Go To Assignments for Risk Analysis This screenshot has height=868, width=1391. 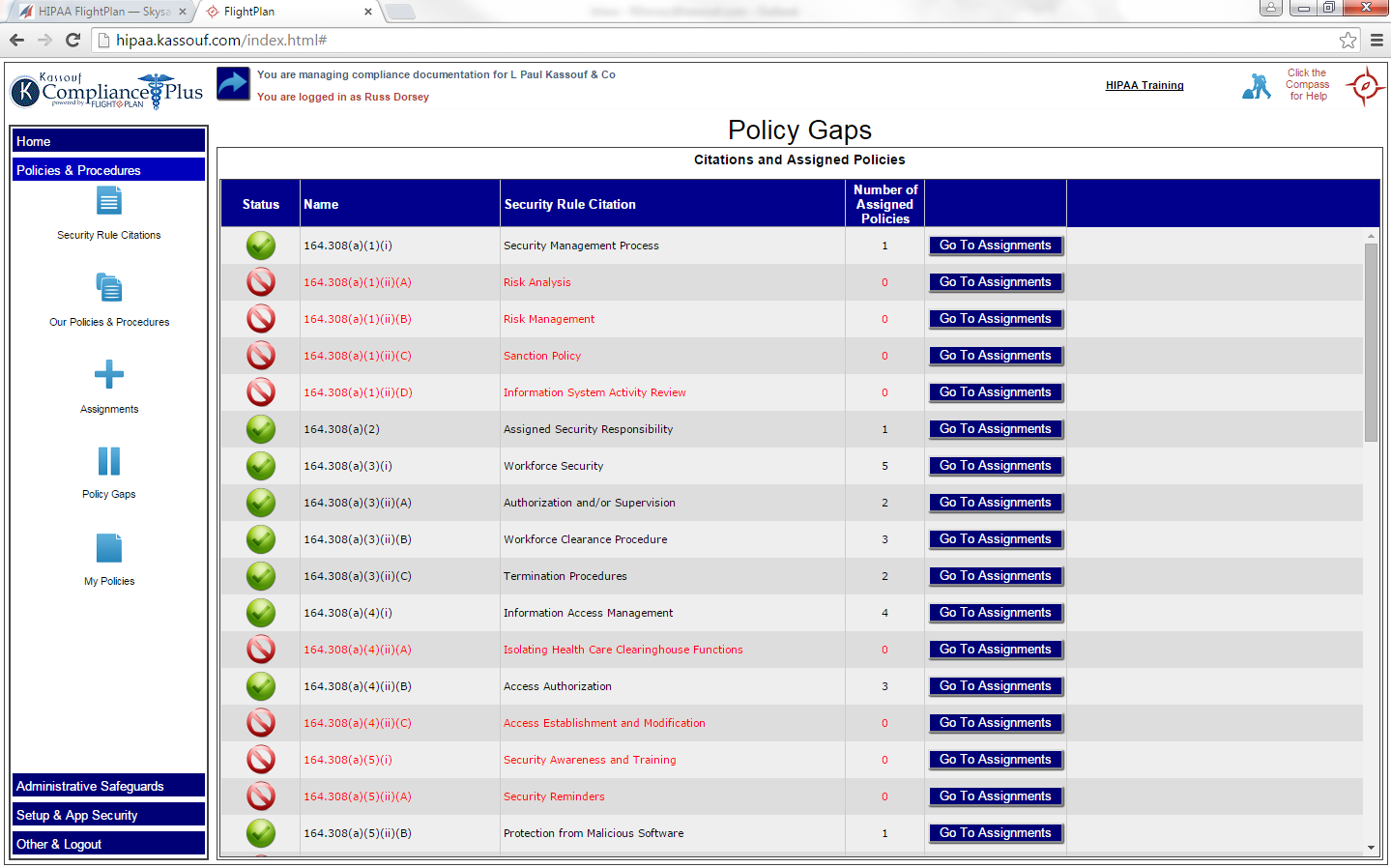[995, 282]
